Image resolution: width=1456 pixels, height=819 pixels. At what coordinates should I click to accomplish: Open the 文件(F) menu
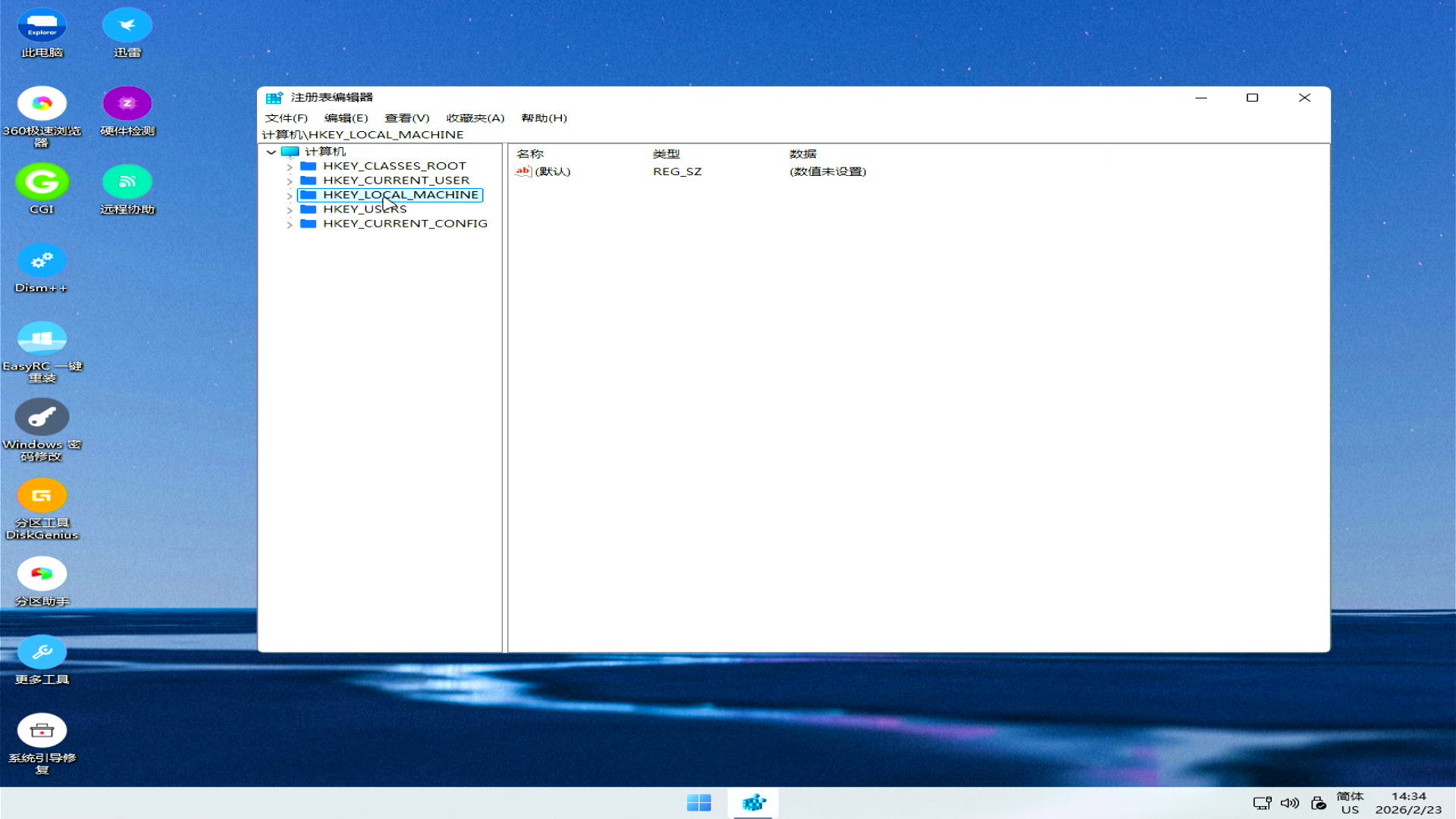click(286, 118)
